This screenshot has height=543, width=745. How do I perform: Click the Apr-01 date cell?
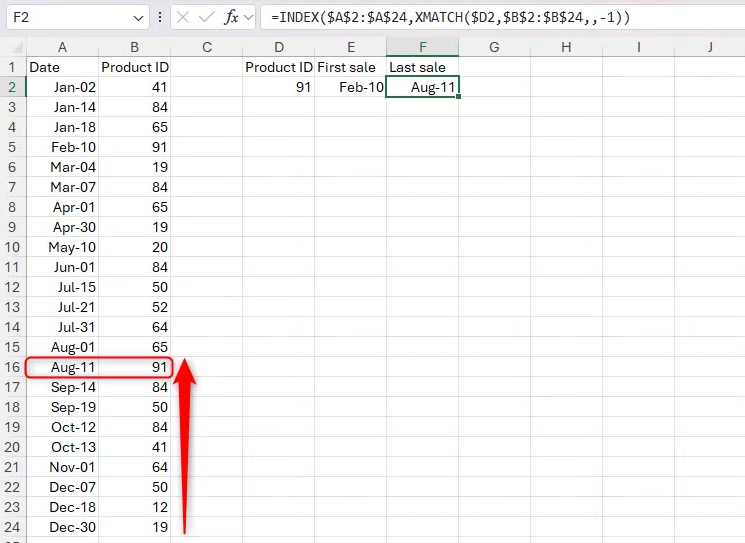(x=62, y=207)
